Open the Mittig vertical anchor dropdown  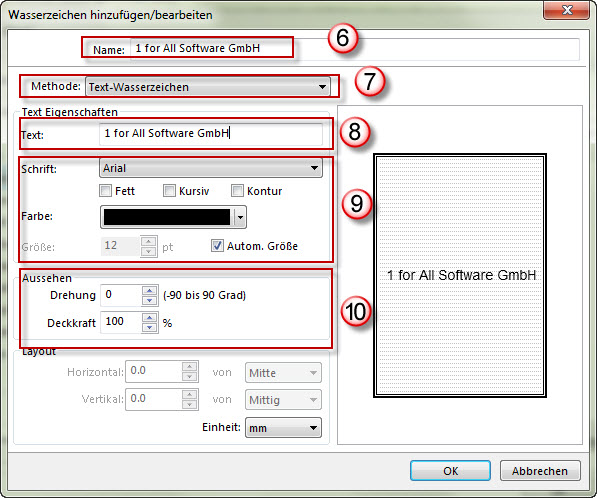283,400
